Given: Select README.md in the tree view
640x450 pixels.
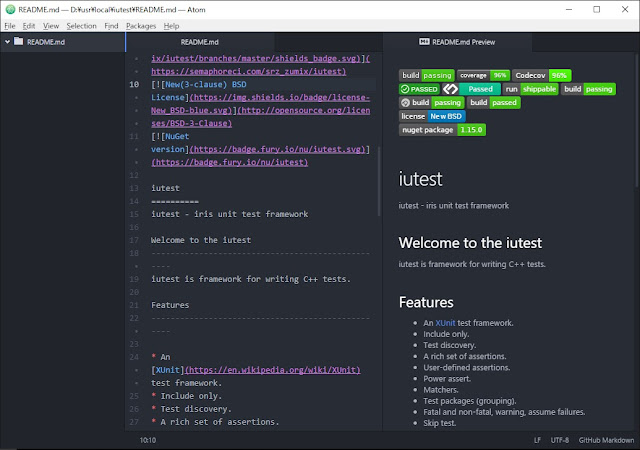Looking at the screenshot, I should coord(46,42).
